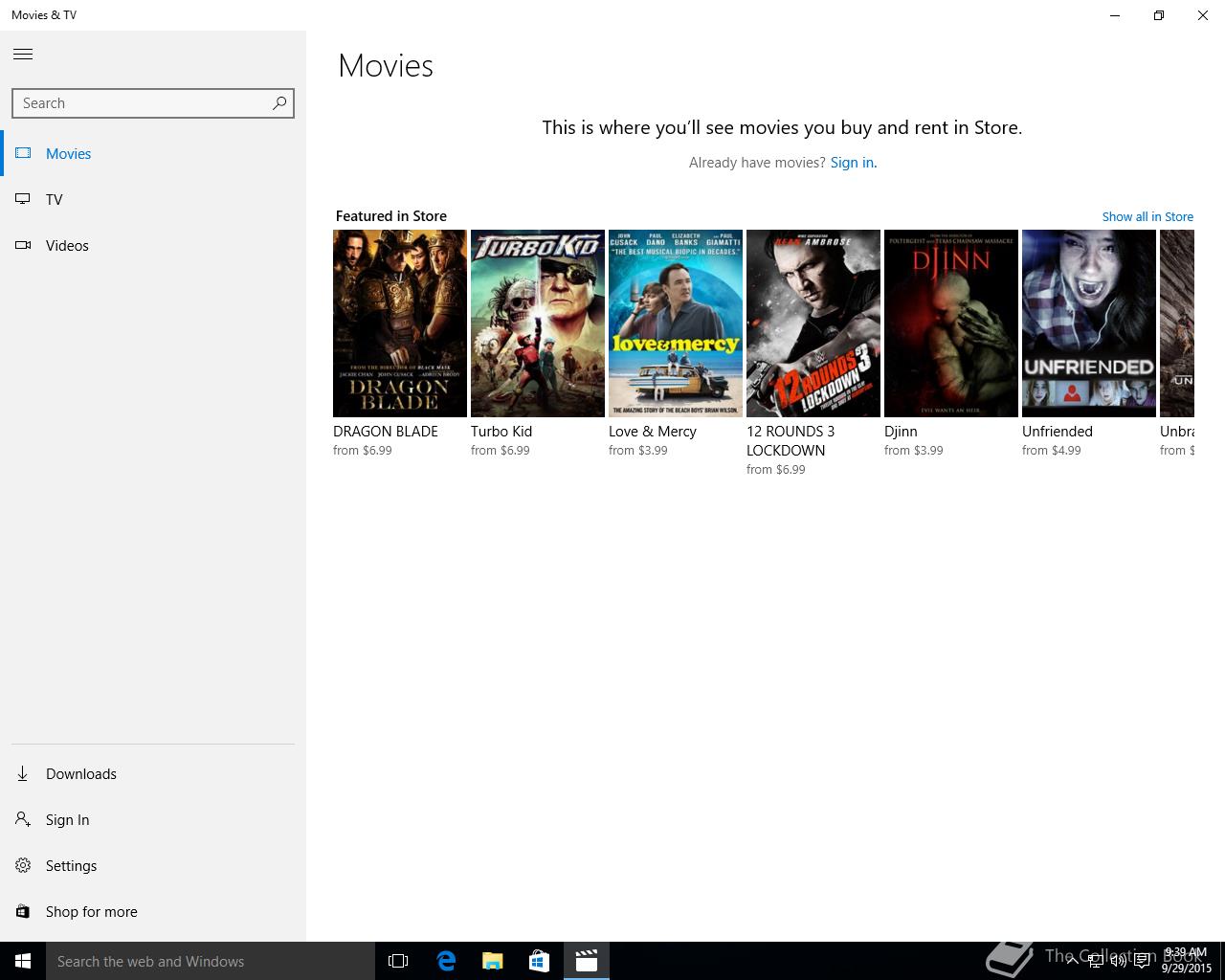
Task: Click Sign In label in sidebar
Action: (x=68, y=819)
